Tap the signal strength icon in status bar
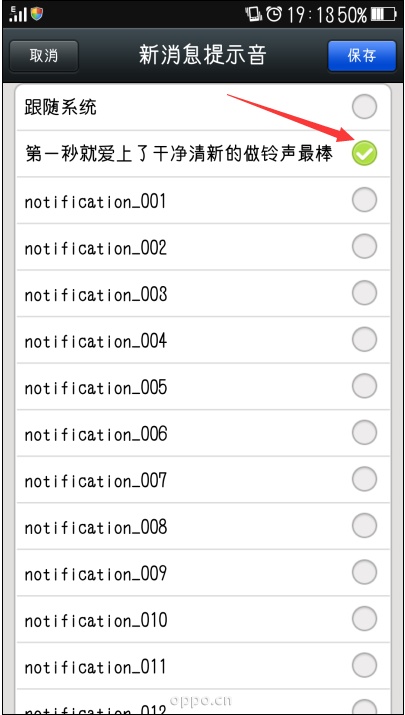The width and height of the screenshot is (405, 715). (18, 14)
